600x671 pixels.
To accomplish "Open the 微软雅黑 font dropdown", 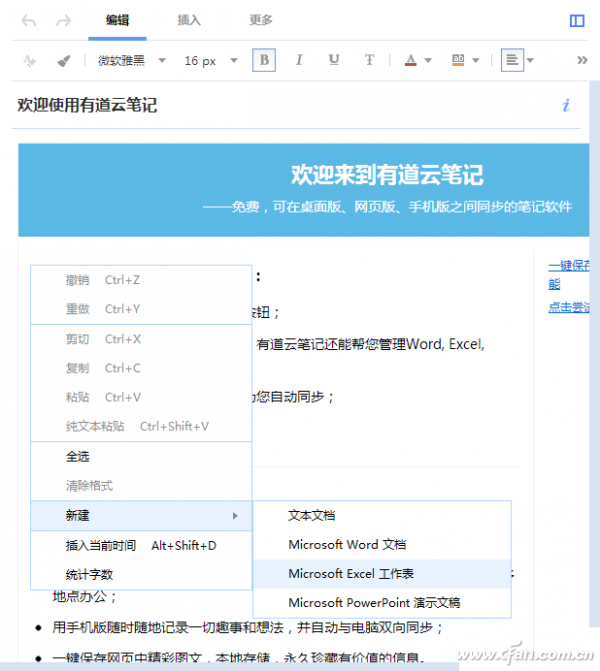I will point(131,61).
